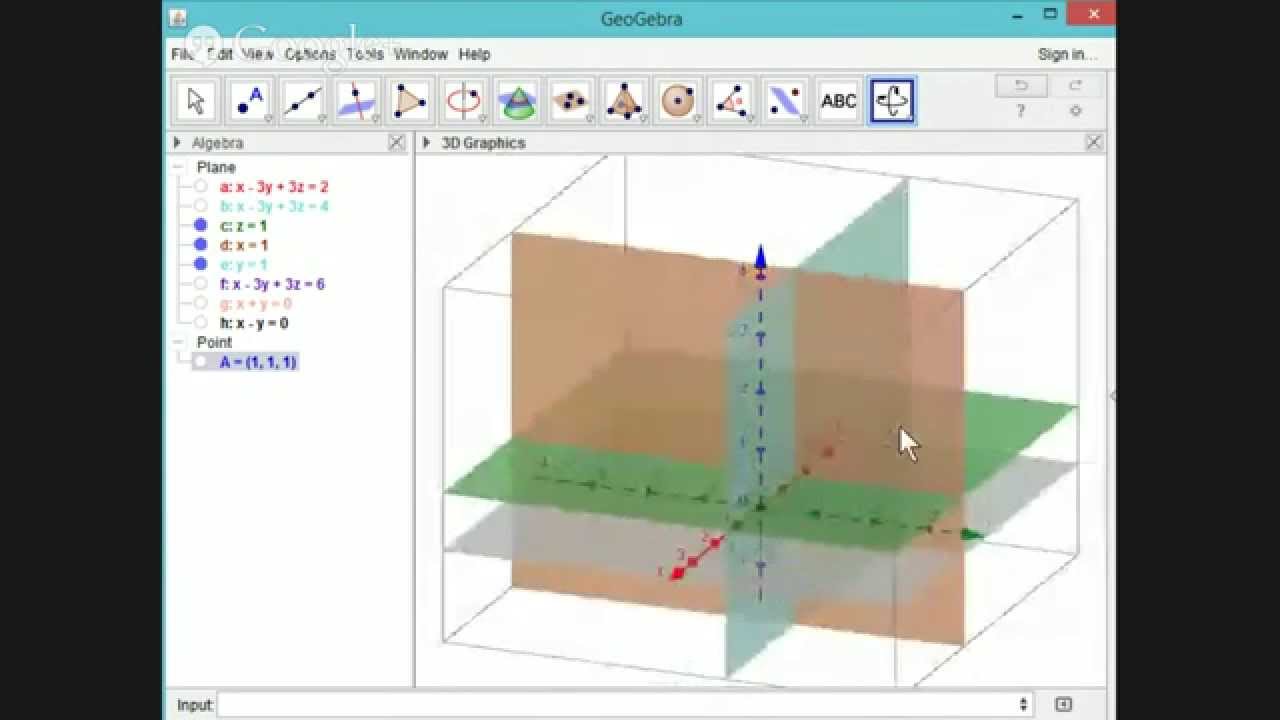Screen dimensions: 1280x720
Task: Select the ABC Text tool
Action: point(839,101)
